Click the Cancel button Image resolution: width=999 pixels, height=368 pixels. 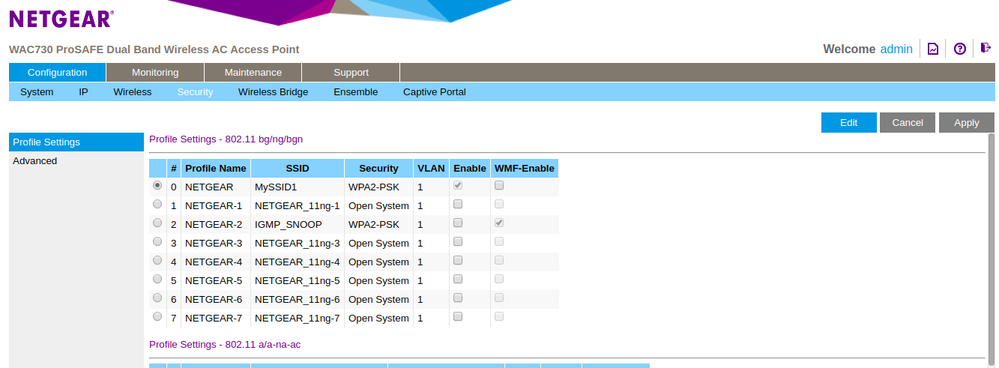(907, 123)
